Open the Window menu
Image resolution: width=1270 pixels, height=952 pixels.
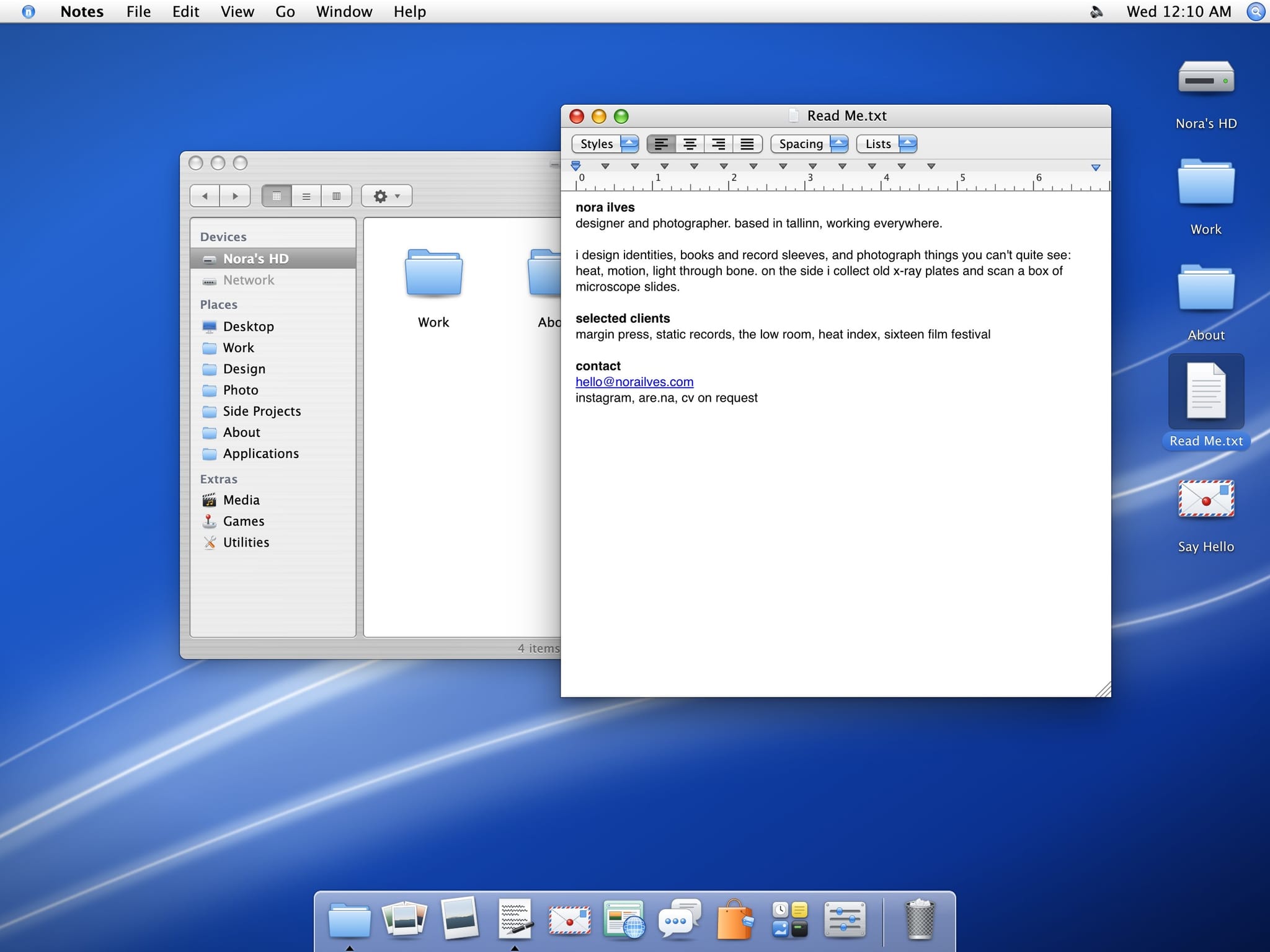344,12
